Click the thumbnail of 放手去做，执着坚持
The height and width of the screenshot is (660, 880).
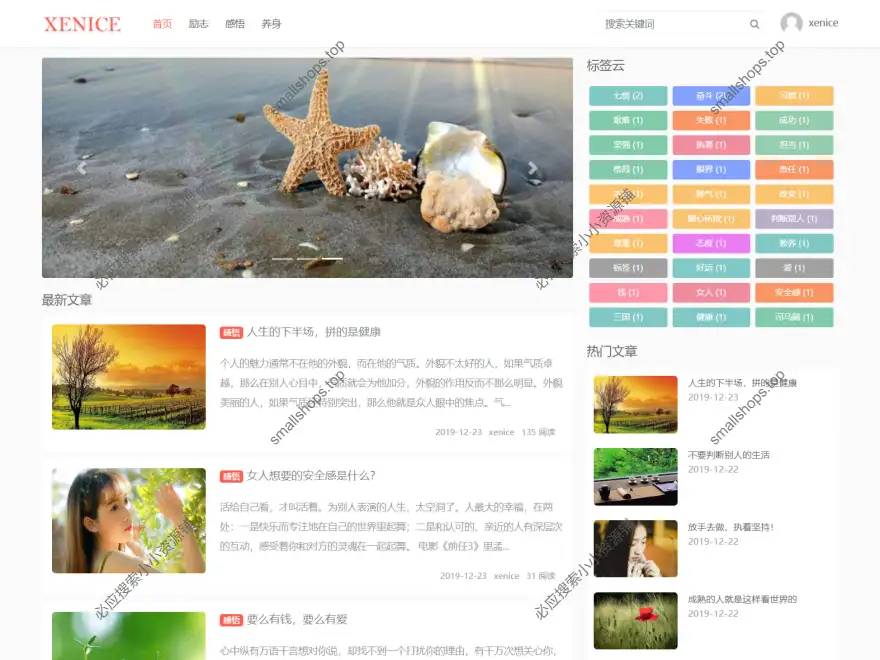click(x=635, y=549)
